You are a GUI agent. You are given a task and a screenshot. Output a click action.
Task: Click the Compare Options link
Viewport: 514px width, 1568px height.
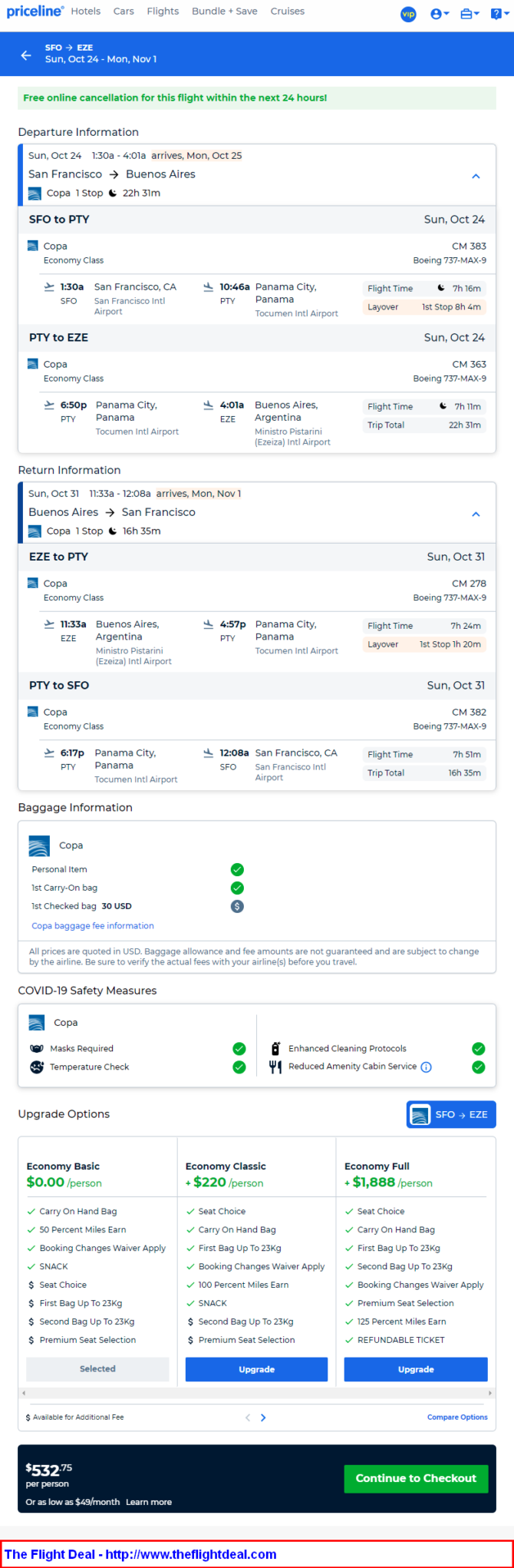(457, 1417)
